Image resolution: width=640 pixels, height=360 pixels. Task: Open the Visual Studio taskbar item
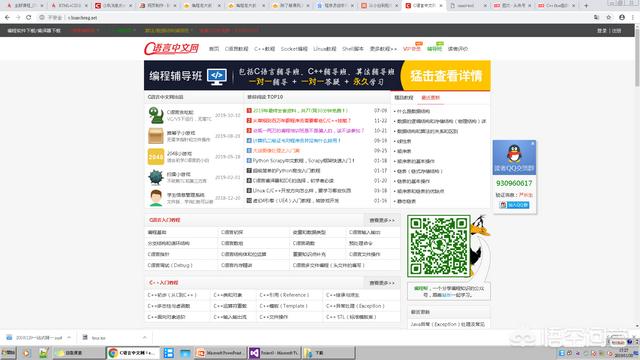click(x=273, y=353)
